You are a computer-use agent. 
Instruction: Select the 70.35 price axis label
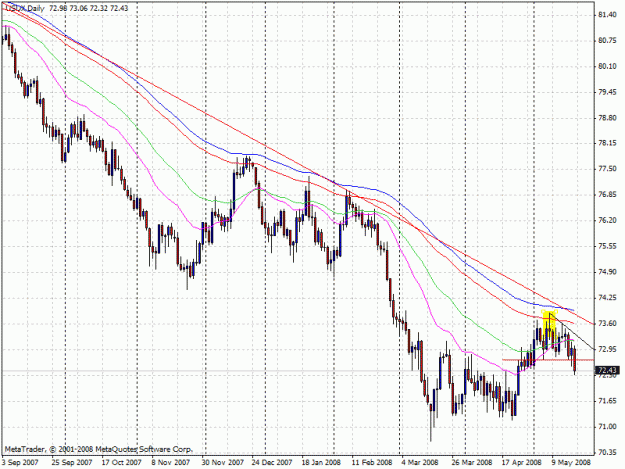pos(607,452)
